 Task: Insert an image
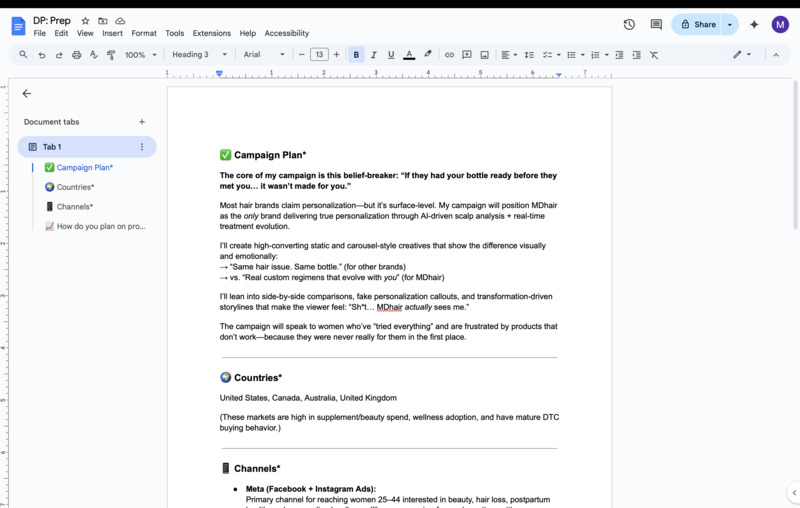tap(484, 55)
